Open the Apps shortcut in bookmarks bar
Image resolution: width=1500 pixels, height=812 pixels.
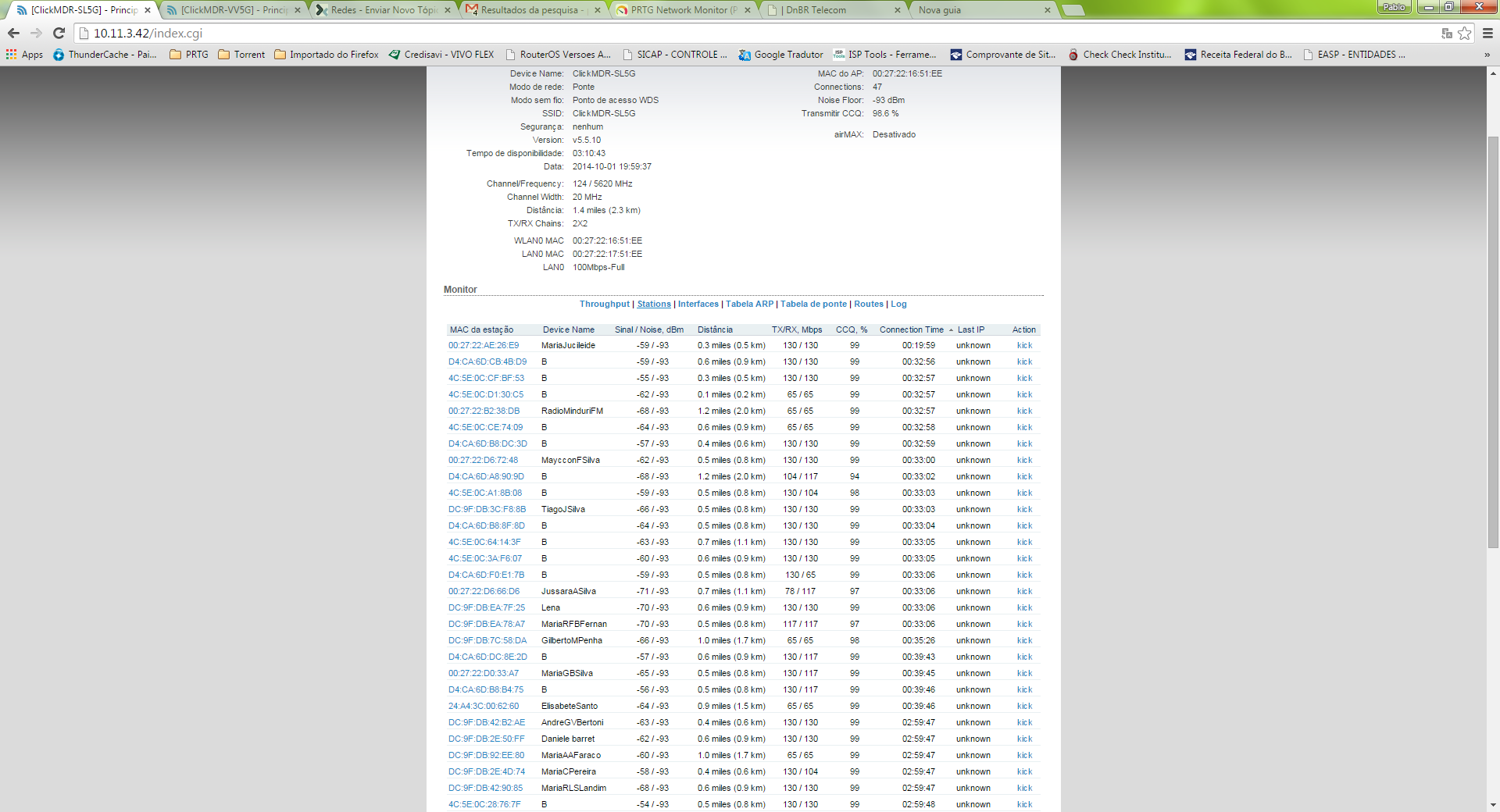(x=24, y=55)
